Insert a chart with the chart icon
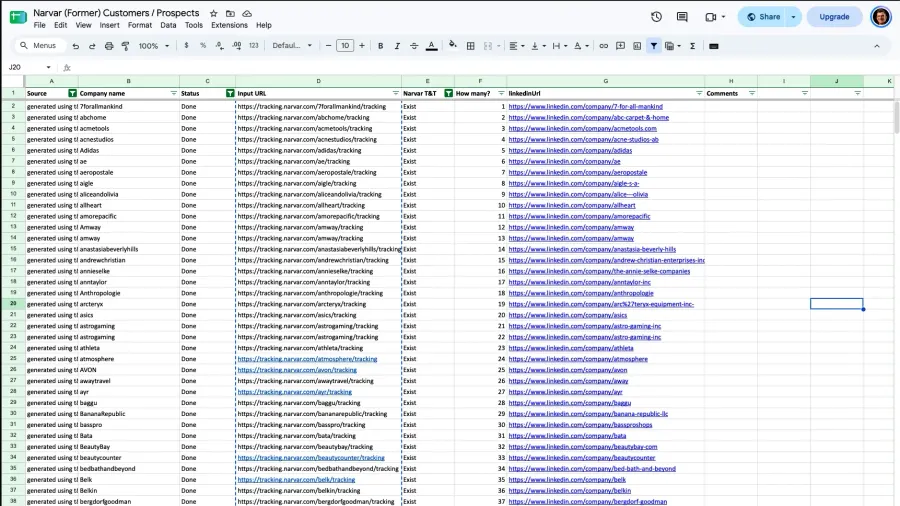 (637, 46)
